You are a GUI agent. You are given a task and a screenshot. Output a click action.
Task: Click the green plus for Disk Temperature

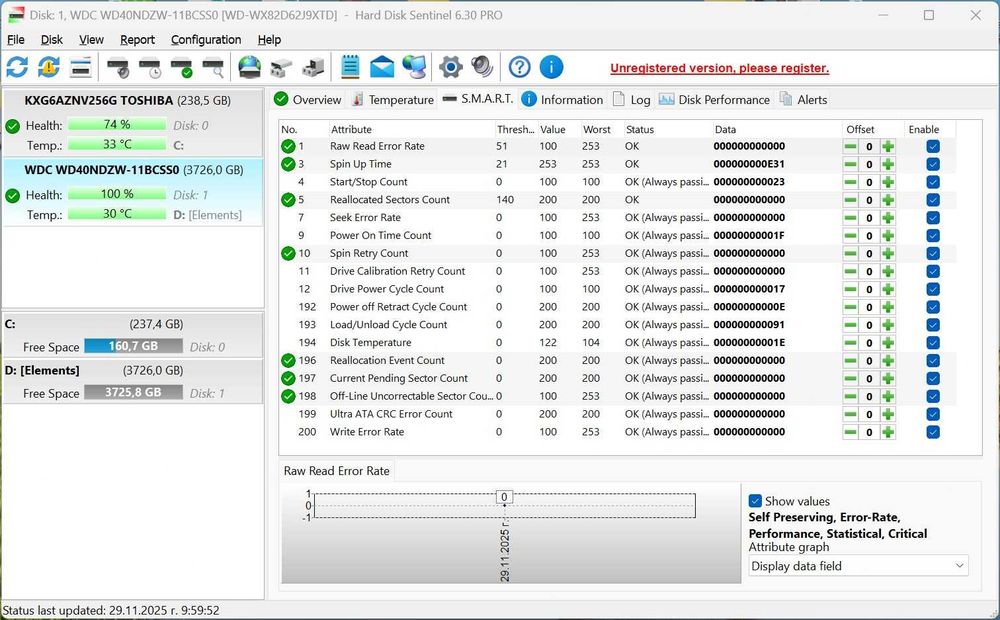888,343
